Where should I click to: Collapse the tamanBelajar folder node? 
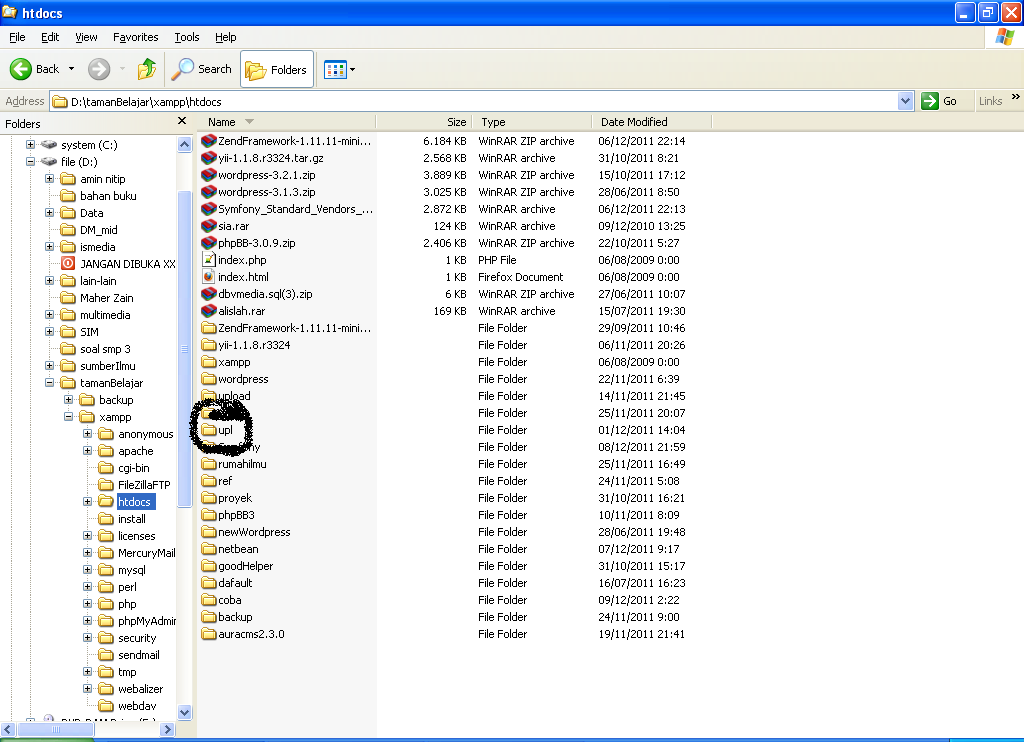(x=49, y=383)
